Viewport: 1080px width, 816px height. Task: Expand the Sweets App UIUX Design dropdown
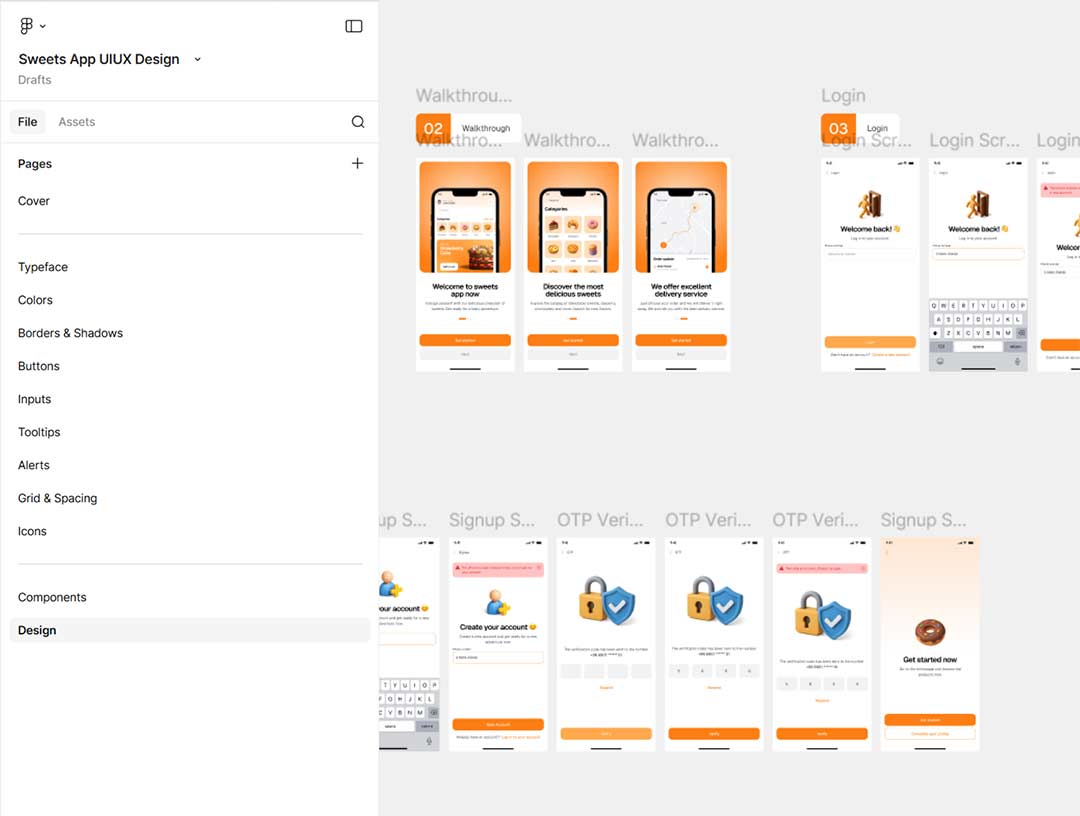[x=197, y=59]
